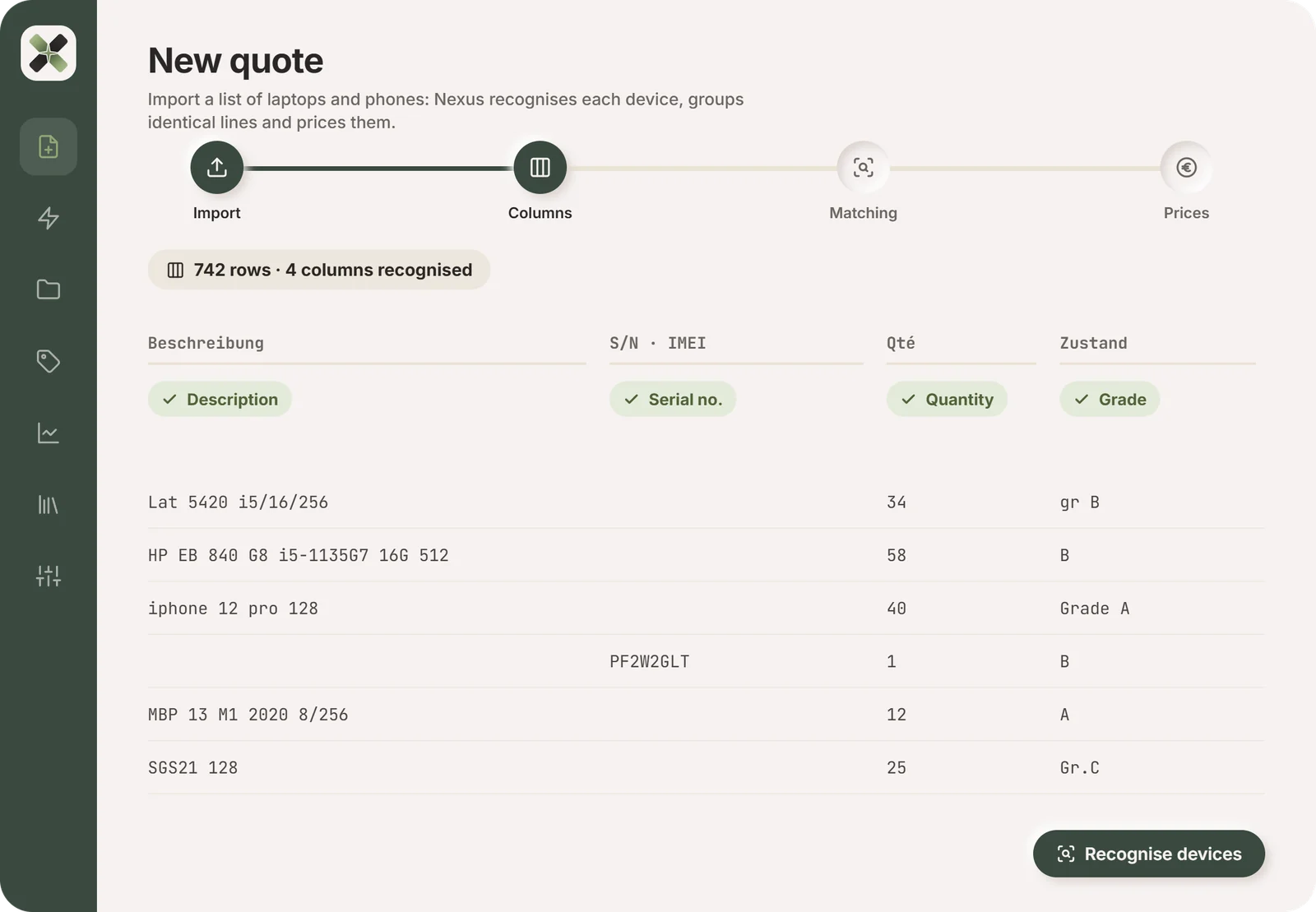Screen dimensions: 1316x912
Task: Jump to the Prices euro step
Action: click(1186, 168)
